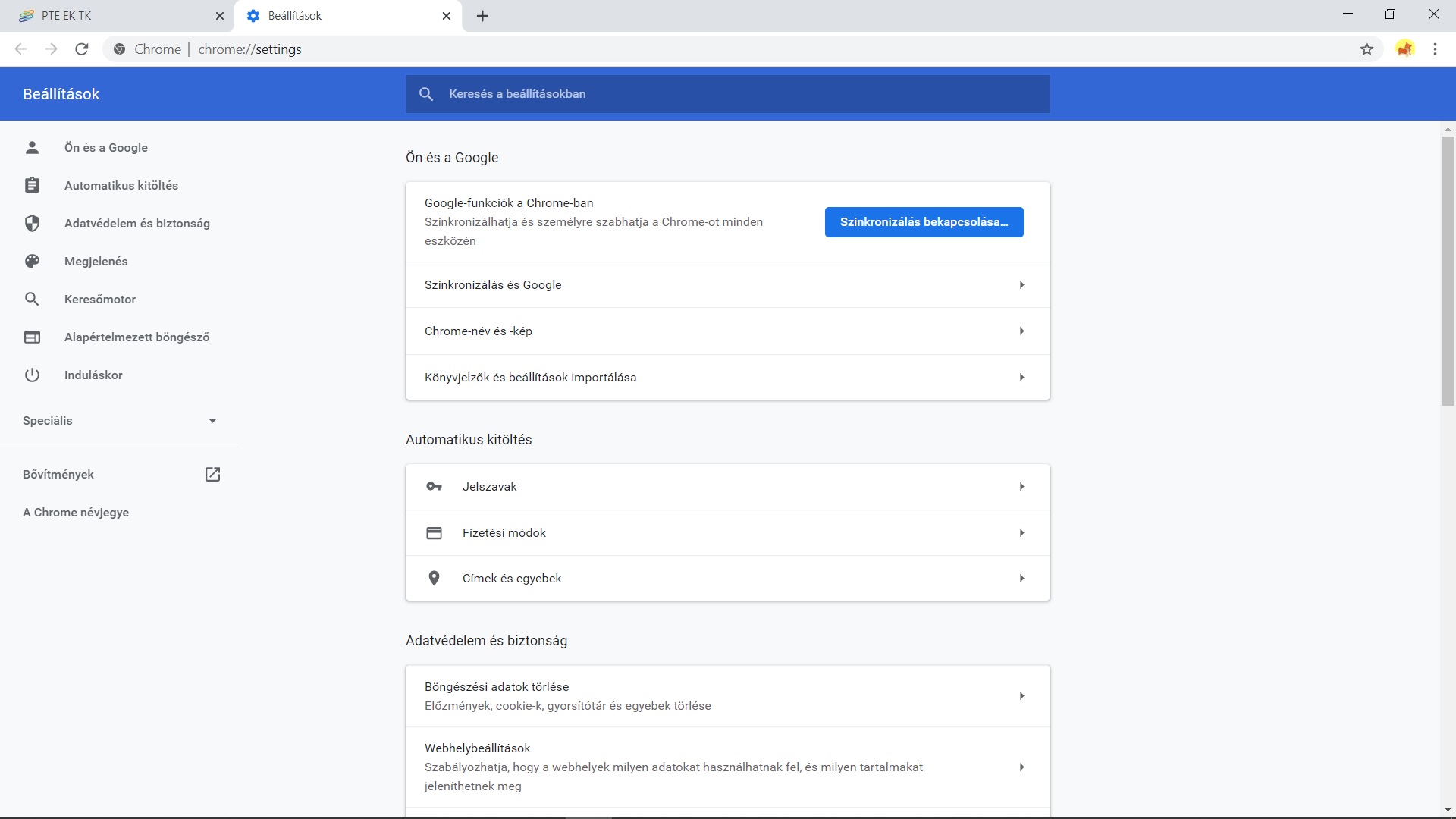Screen dimensions: 1456x819
Task: Click Szinkronizálás bekapcsolása button
Action: coord(924,222)
